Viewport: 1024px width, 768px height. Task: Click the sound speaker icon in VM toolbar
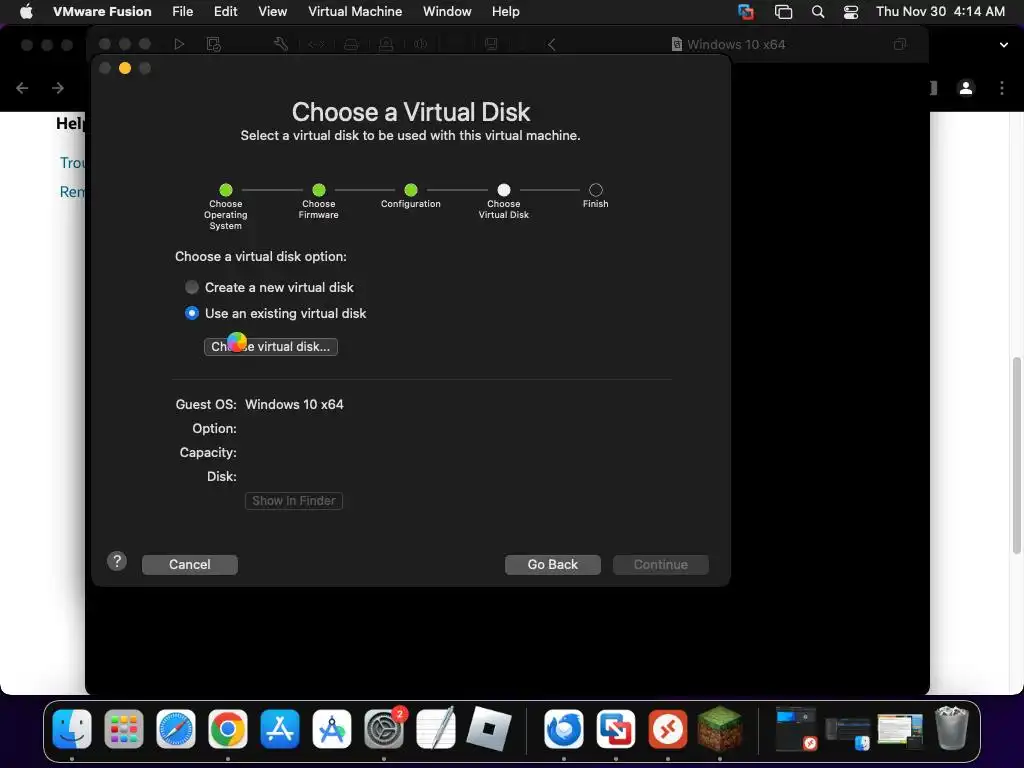point(421,44)
